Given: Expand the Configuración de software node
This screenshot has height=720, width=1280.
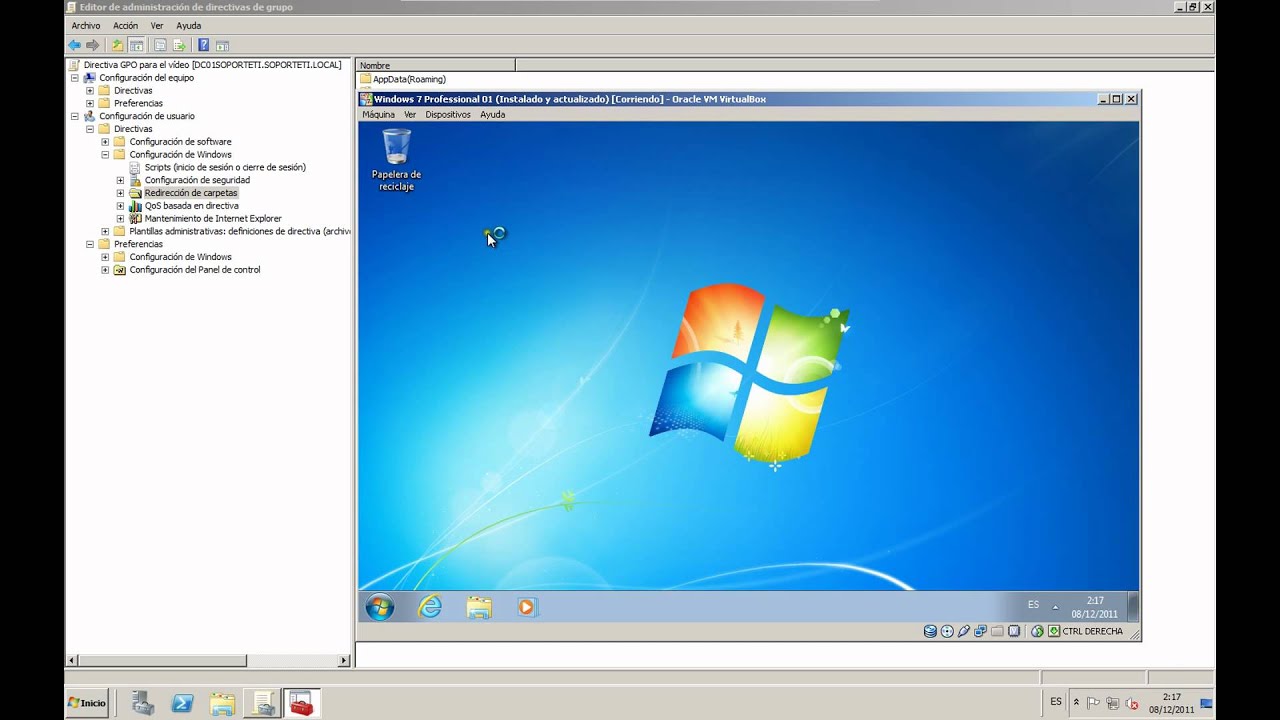Looking at the screenshot, I should pyautogui.click(x=105, y=141).
